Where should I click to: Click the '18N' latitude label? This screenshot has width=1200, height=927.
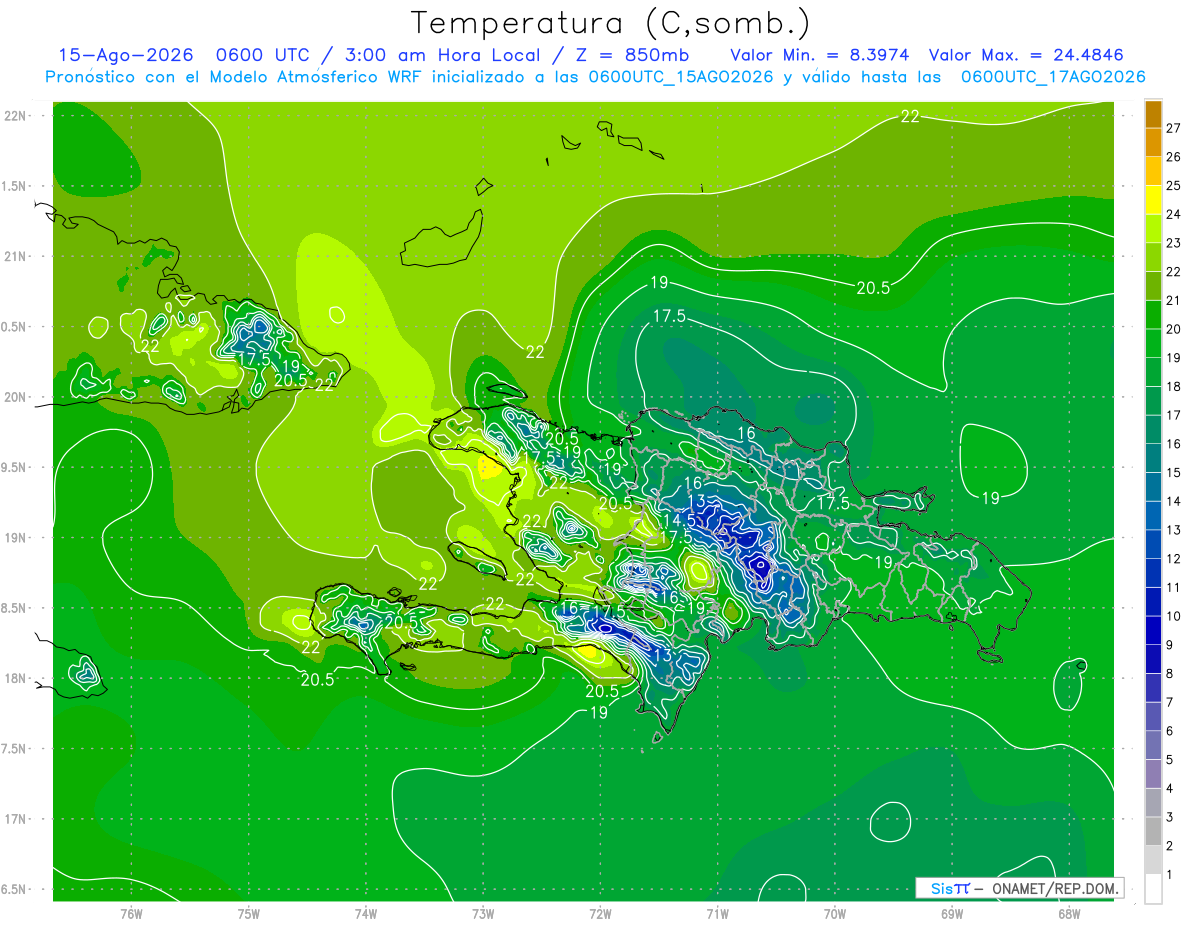click(x=15, y=679)
